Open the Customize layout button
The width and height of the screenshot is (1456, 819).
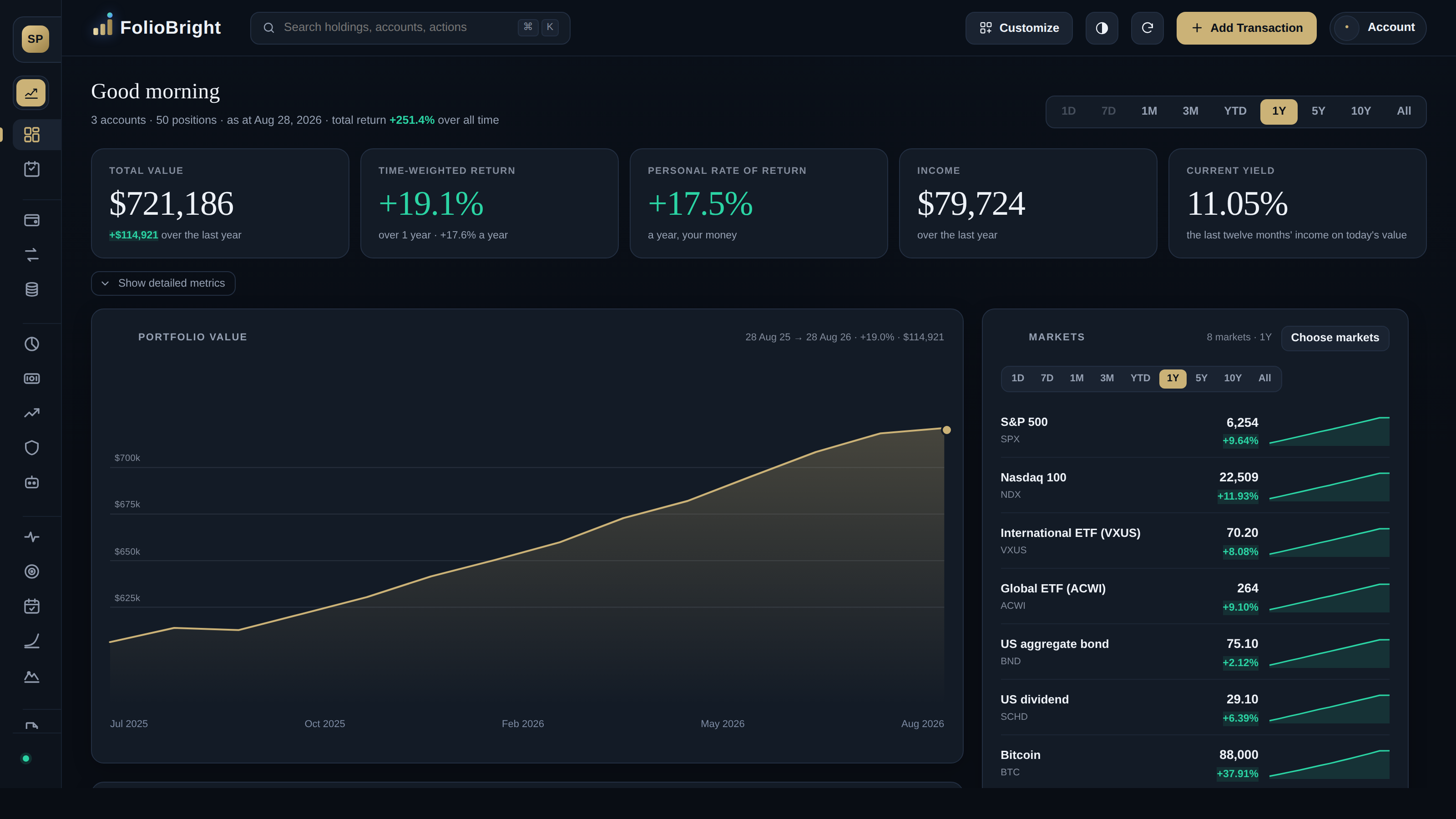pos(1019,28)
